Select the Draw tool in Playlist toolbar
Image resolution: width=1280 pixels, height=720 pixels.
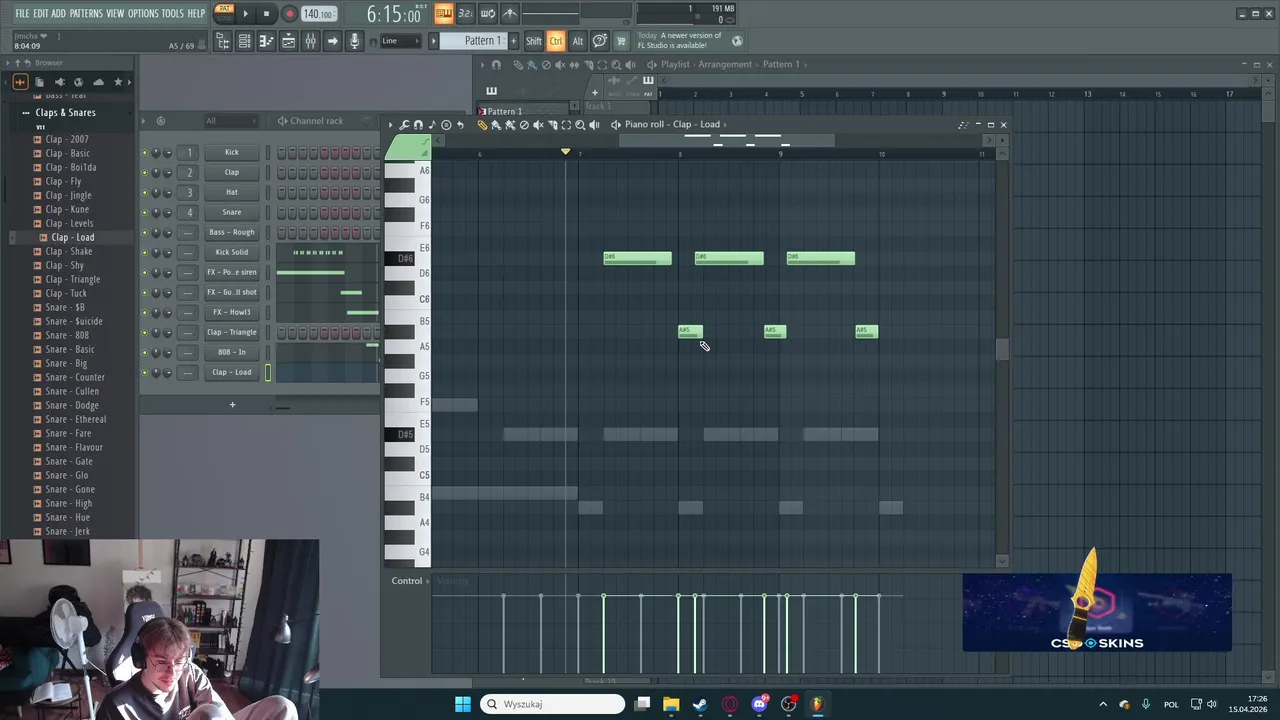[518, 64]
